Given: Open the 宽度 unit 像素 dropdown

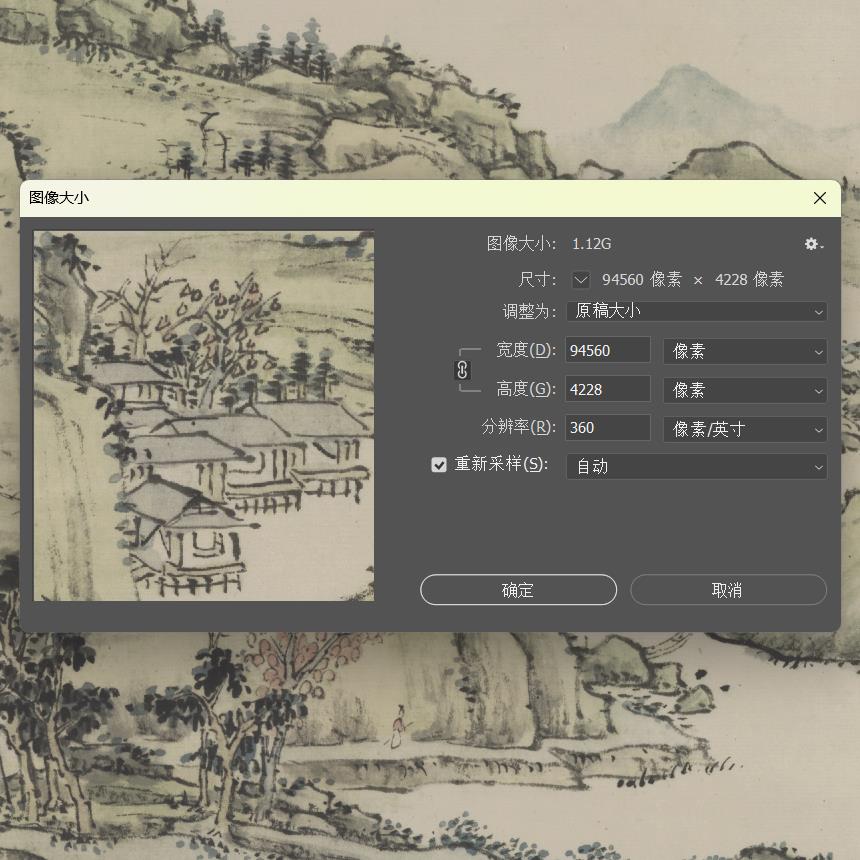Looking at the screenshot, I should 745,351.
